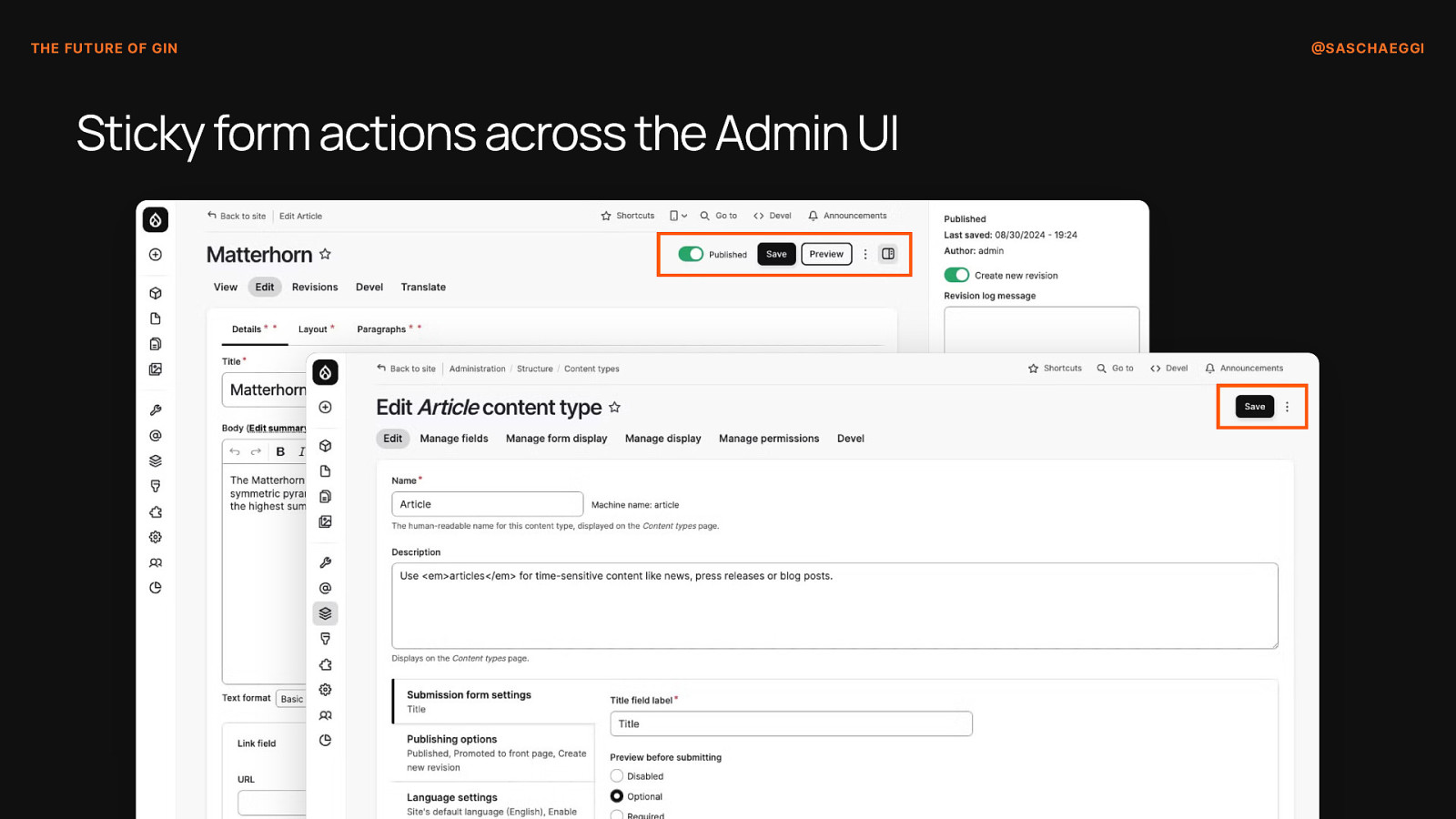Open the three-dot menu beside Preview button
This screenshot has height=819, width=1456.
pos(865,254)
